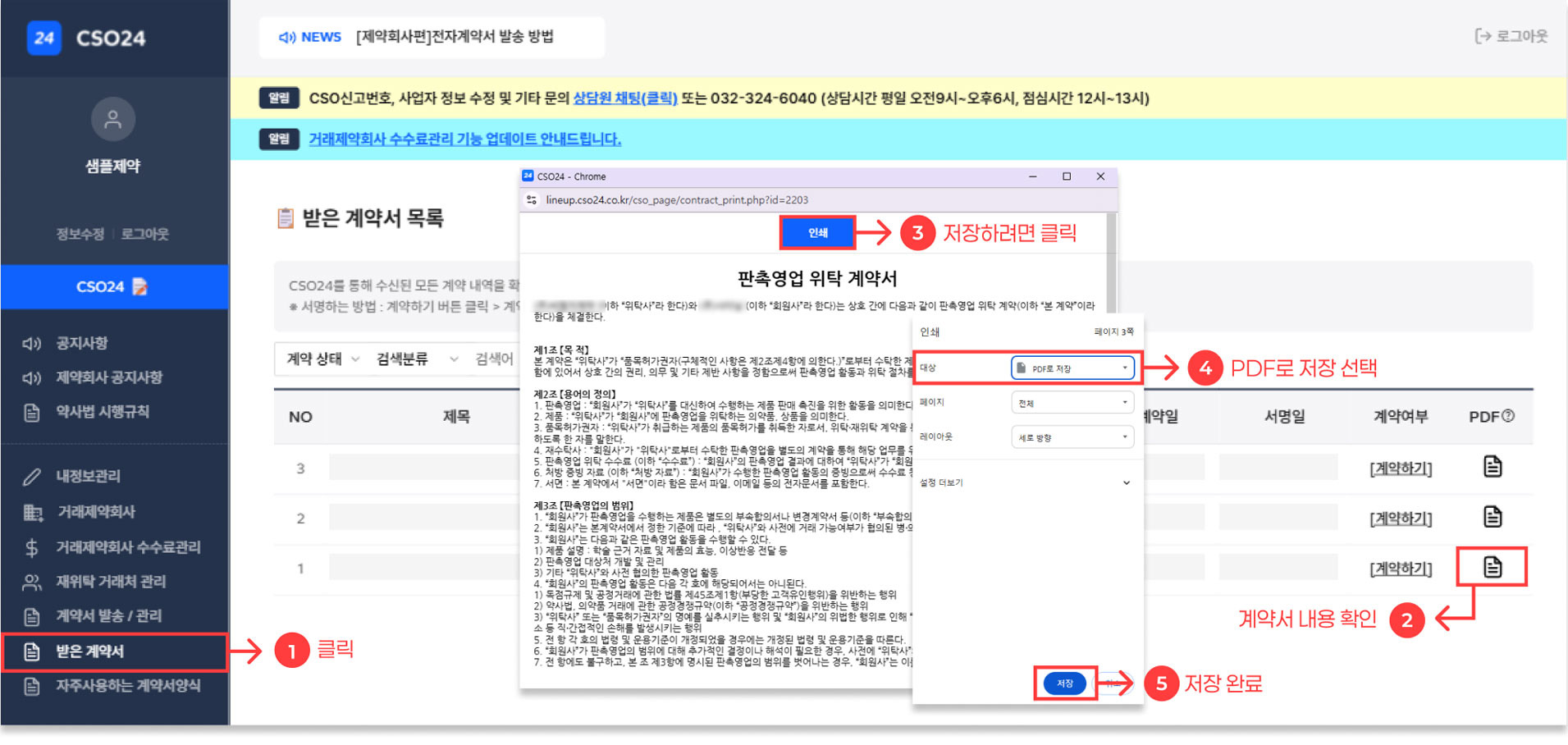Click top-right 로그아웃 button
The image size is (1568, 745).
(x=1511, y=36)
